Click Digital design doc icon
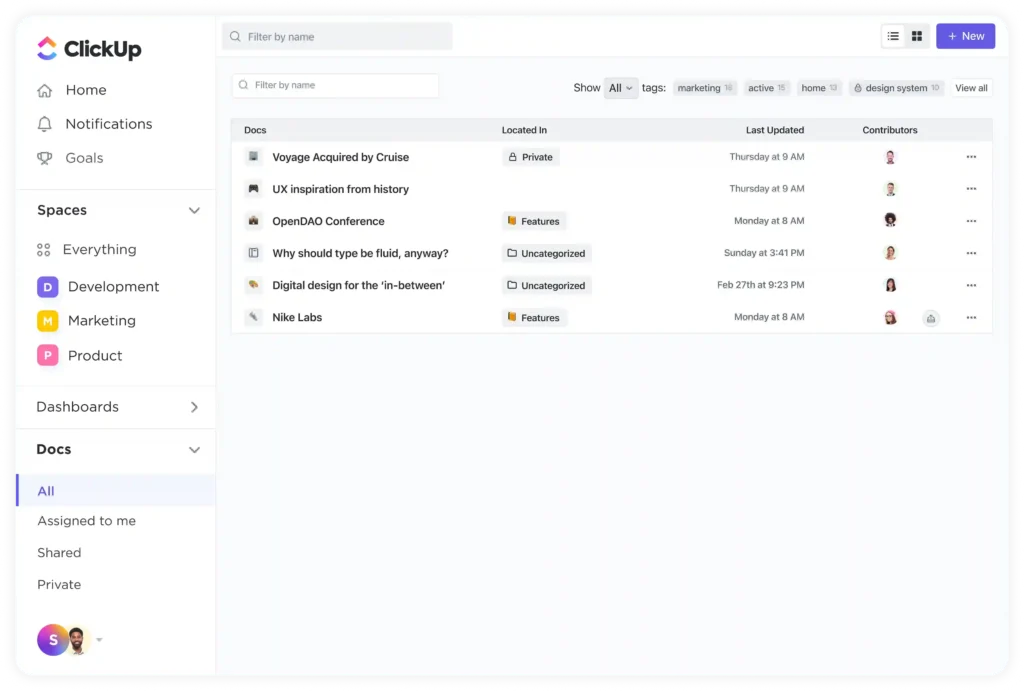 pos(253,285)
